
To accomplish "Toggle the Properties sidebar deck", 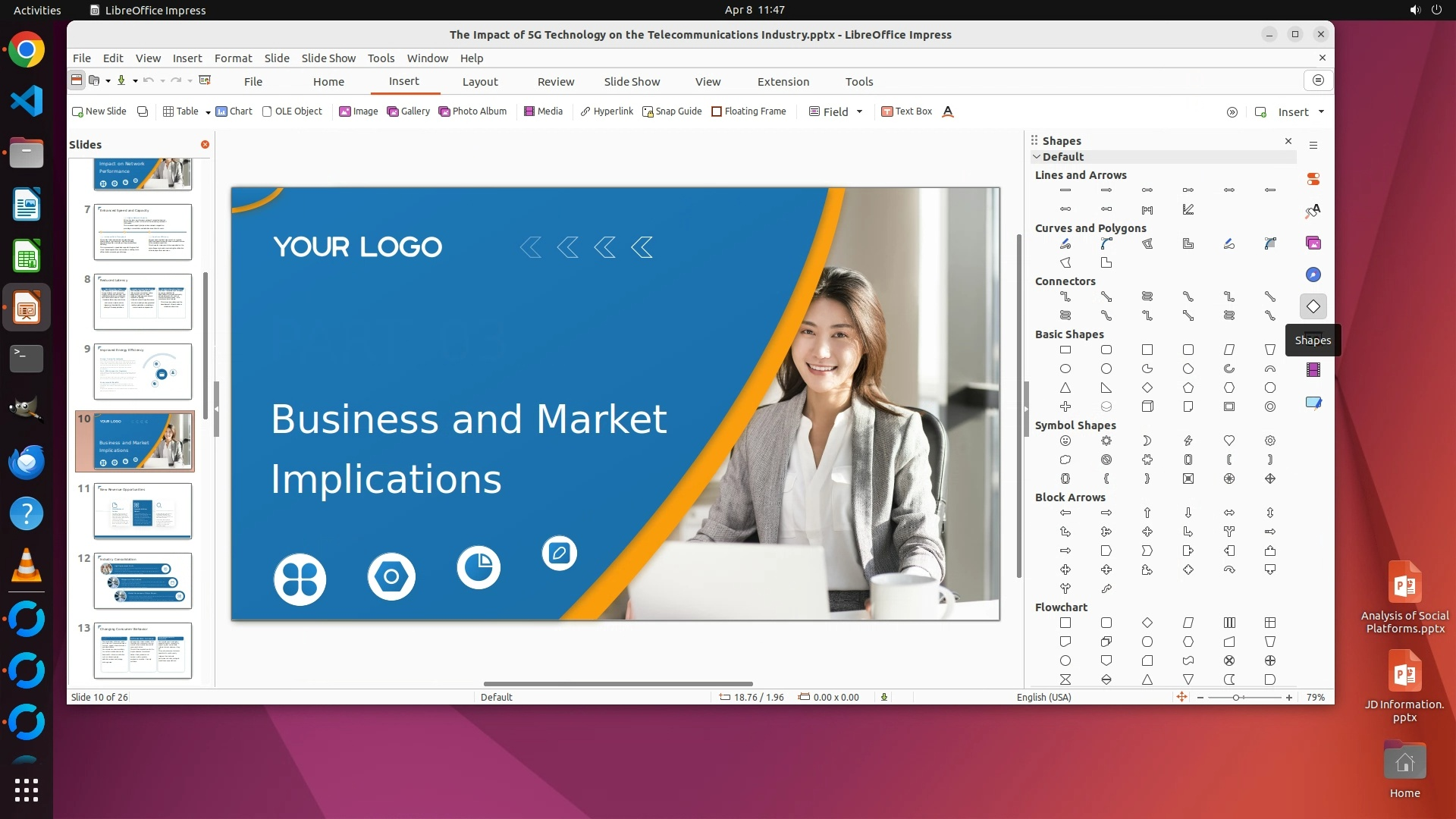I will pos(1313,179).
